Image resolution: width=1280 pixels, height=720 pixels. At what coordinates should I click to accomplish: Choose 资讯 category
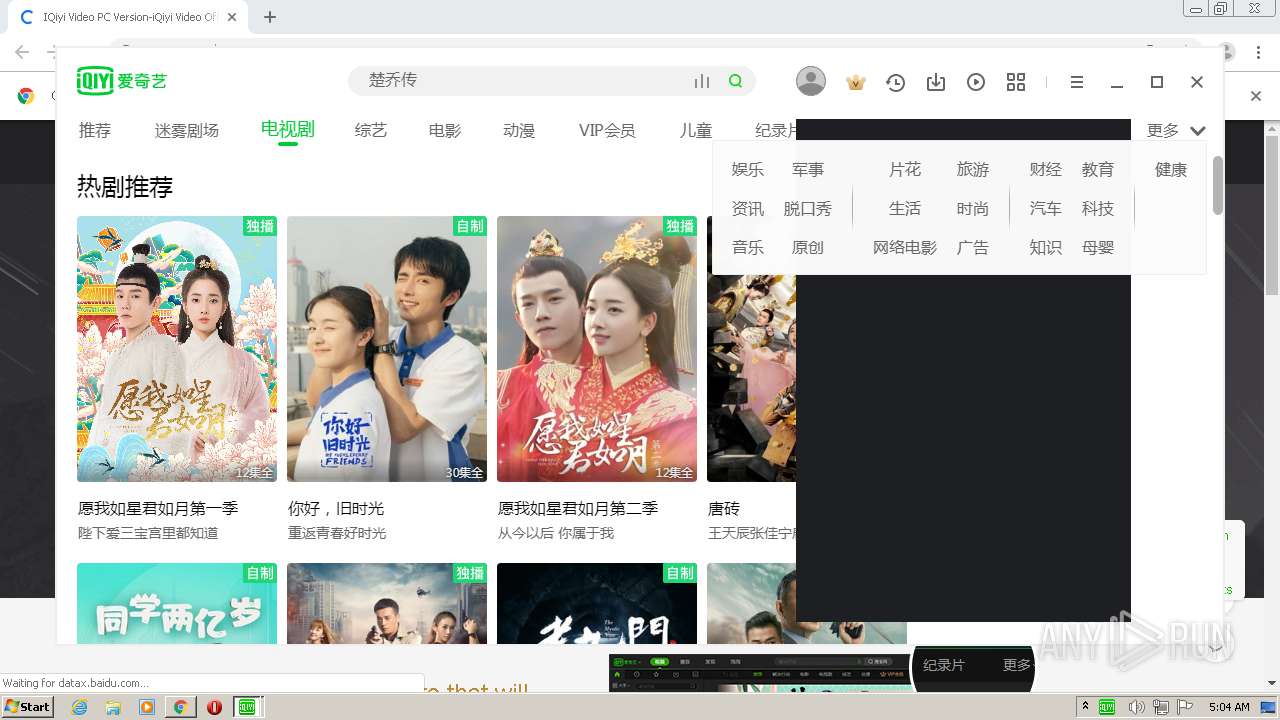[748, 209]
